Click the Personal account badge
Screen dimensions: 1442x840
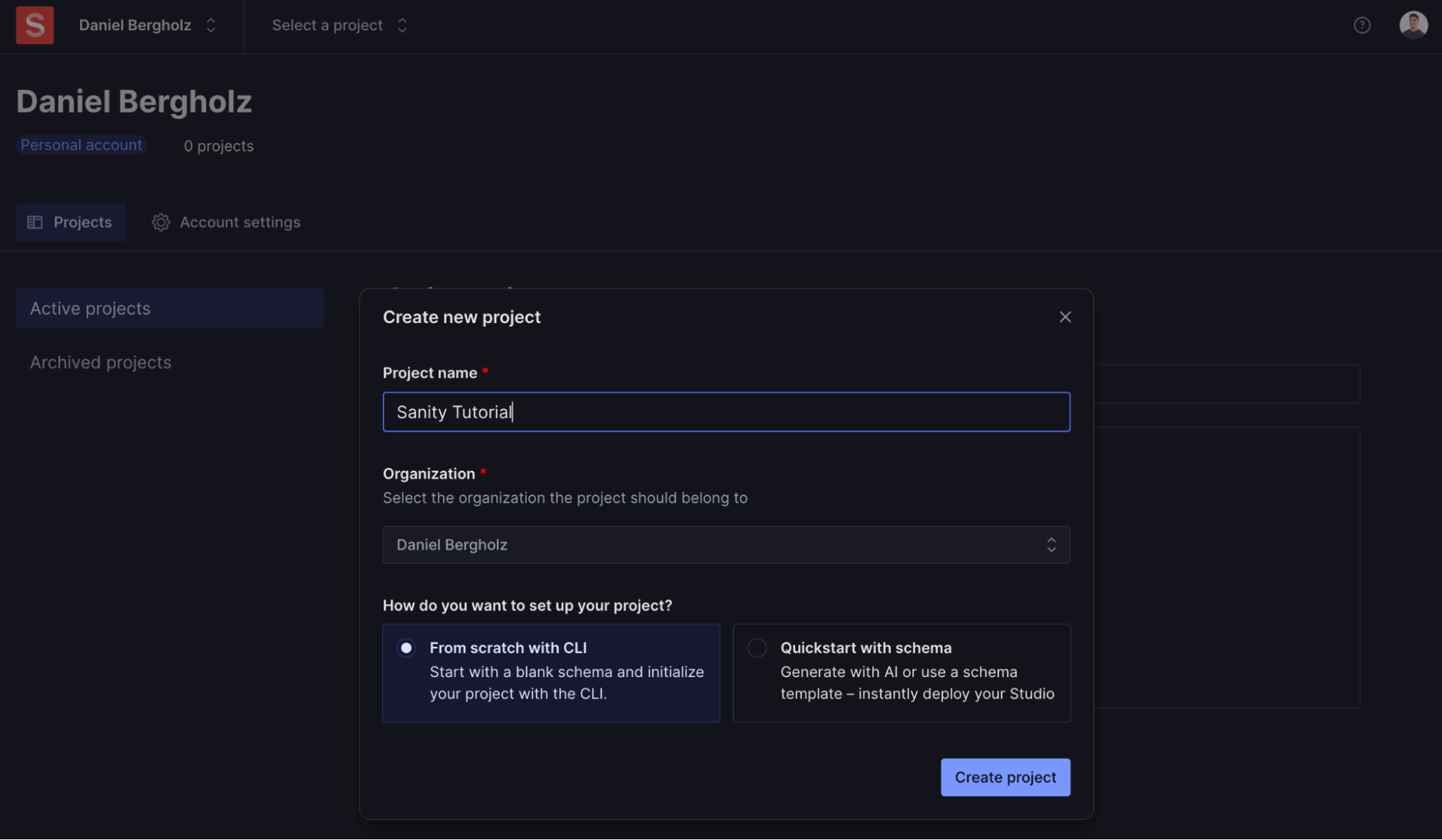tap(82, 145)
